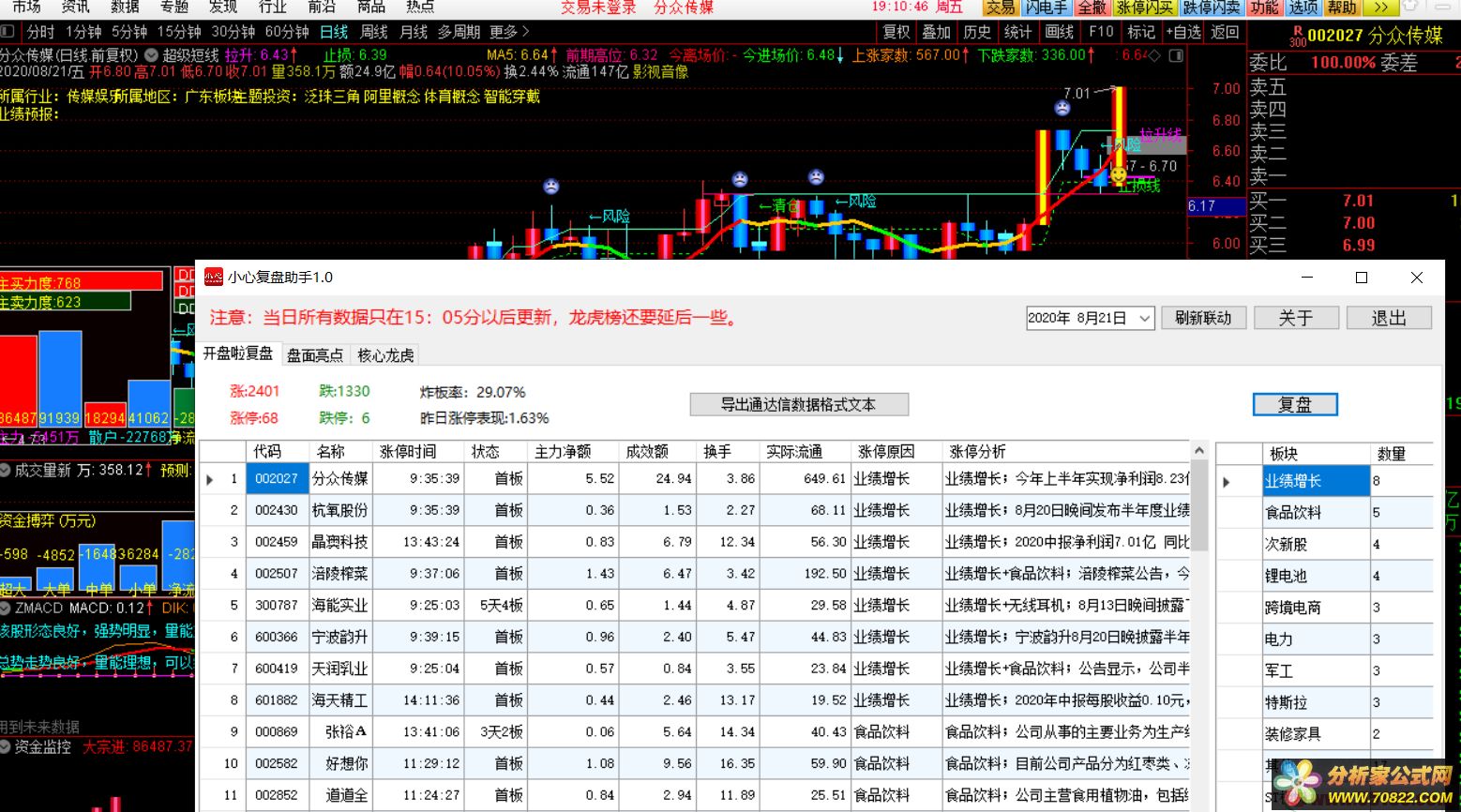The height and width of the screenshot is (812, 1461).
Task: Switch chart to 60分钟 period
Action: point(287,32)
